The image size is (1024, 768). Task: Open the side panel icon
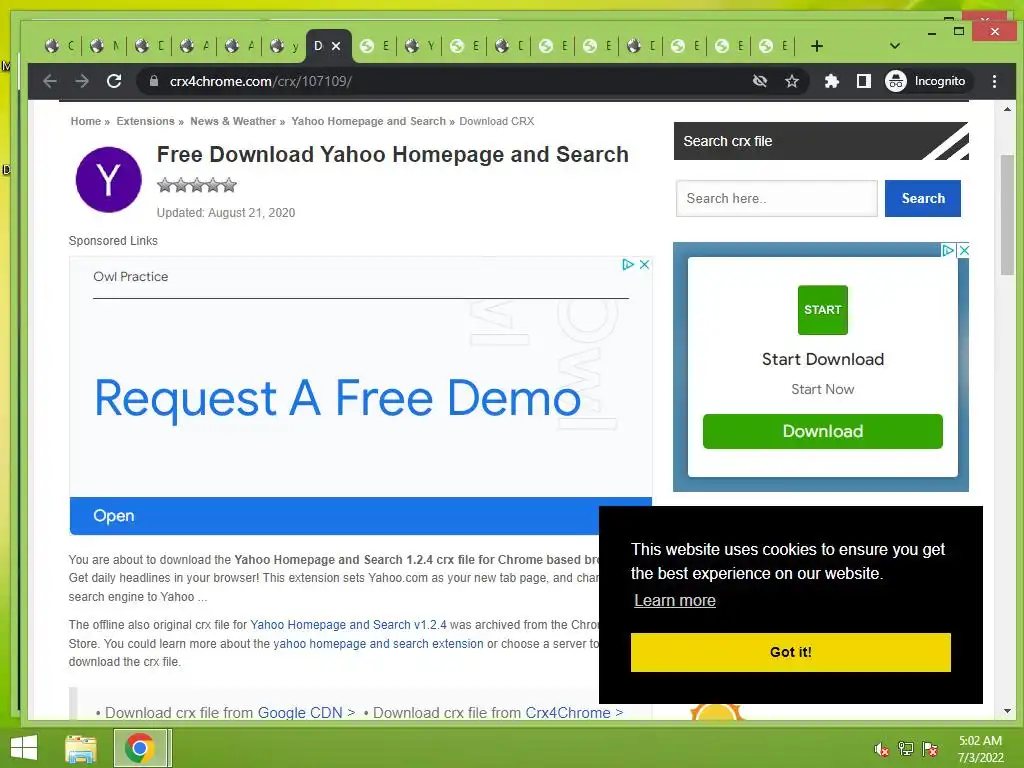[863, 81]
